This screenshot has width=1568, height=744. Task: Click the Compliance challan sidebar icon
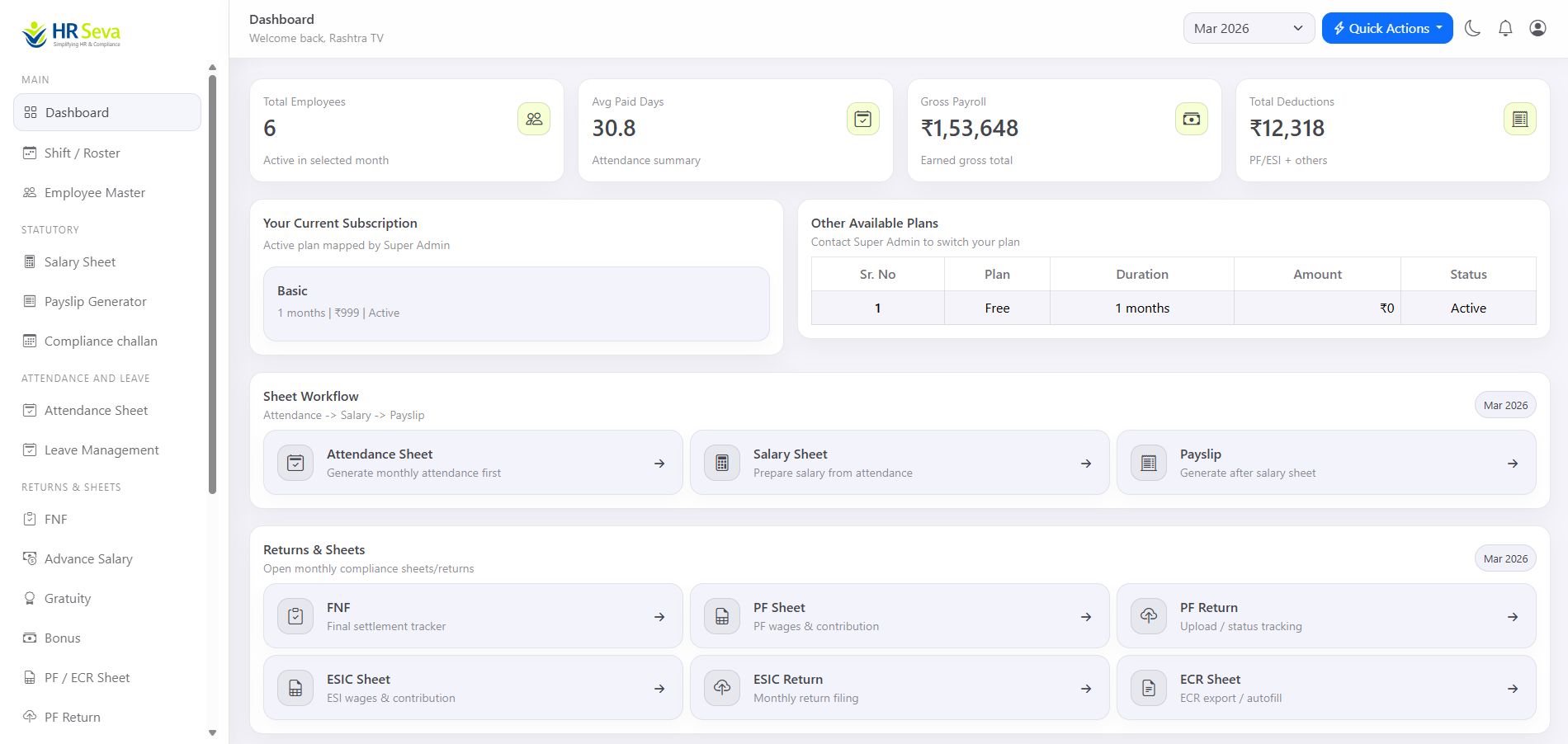30,341
